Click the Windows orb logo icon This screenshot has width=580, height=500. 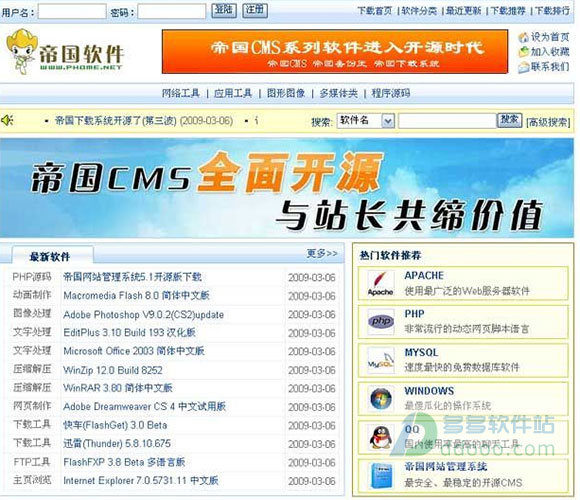coord(381,399)
